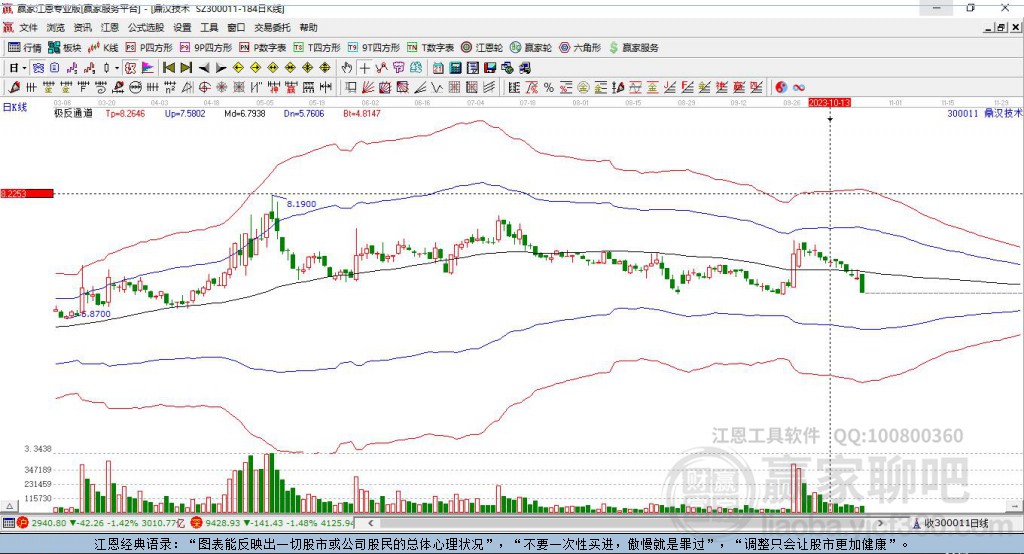Image resolution: width=1024 pixels, height=554 pixels.
Task: Click the infinity loop icon
Action: [799, 87]
